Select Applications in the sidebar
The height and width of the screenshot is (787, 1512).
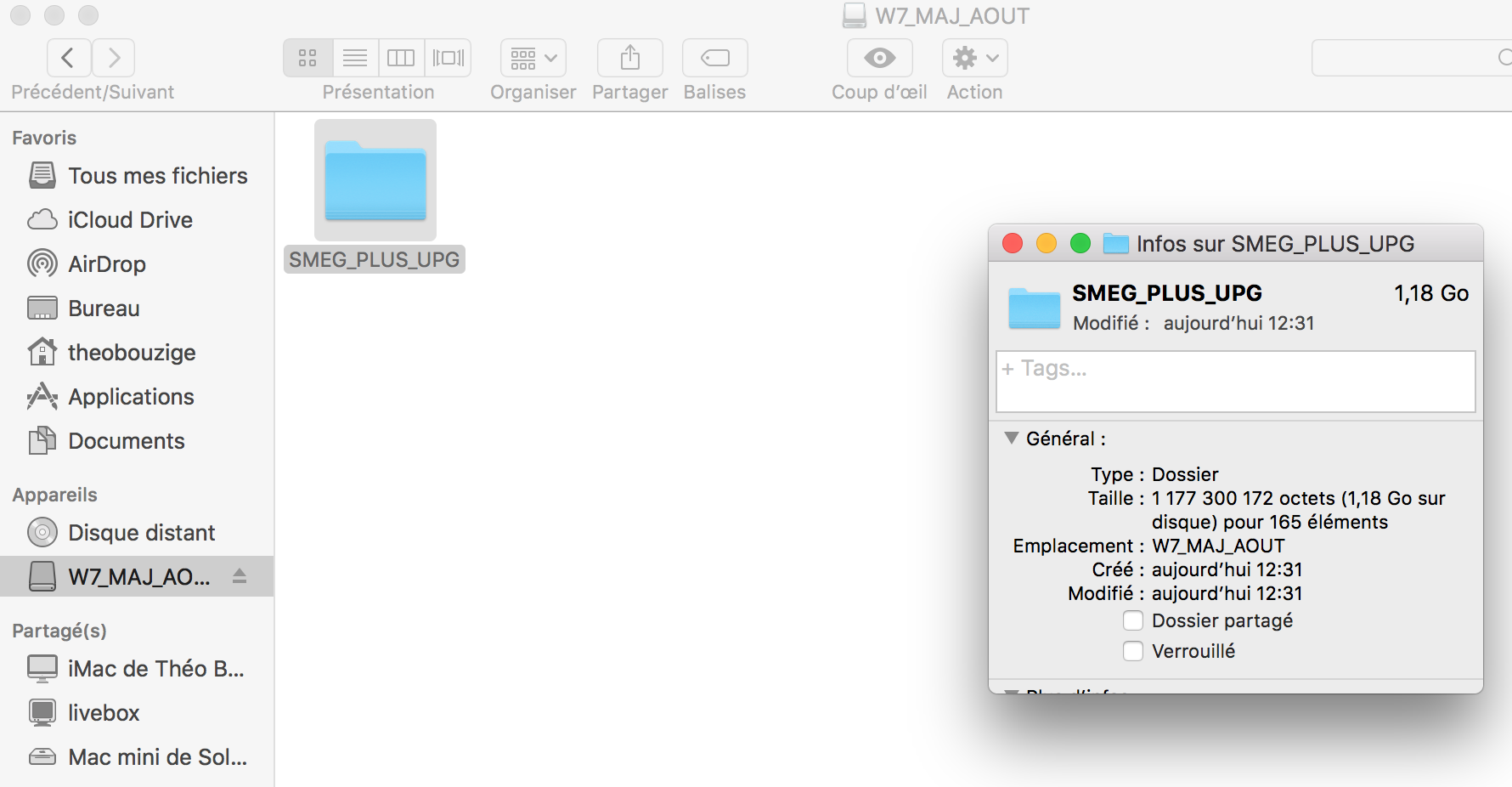pyautogui.click(x=131, y=397)
